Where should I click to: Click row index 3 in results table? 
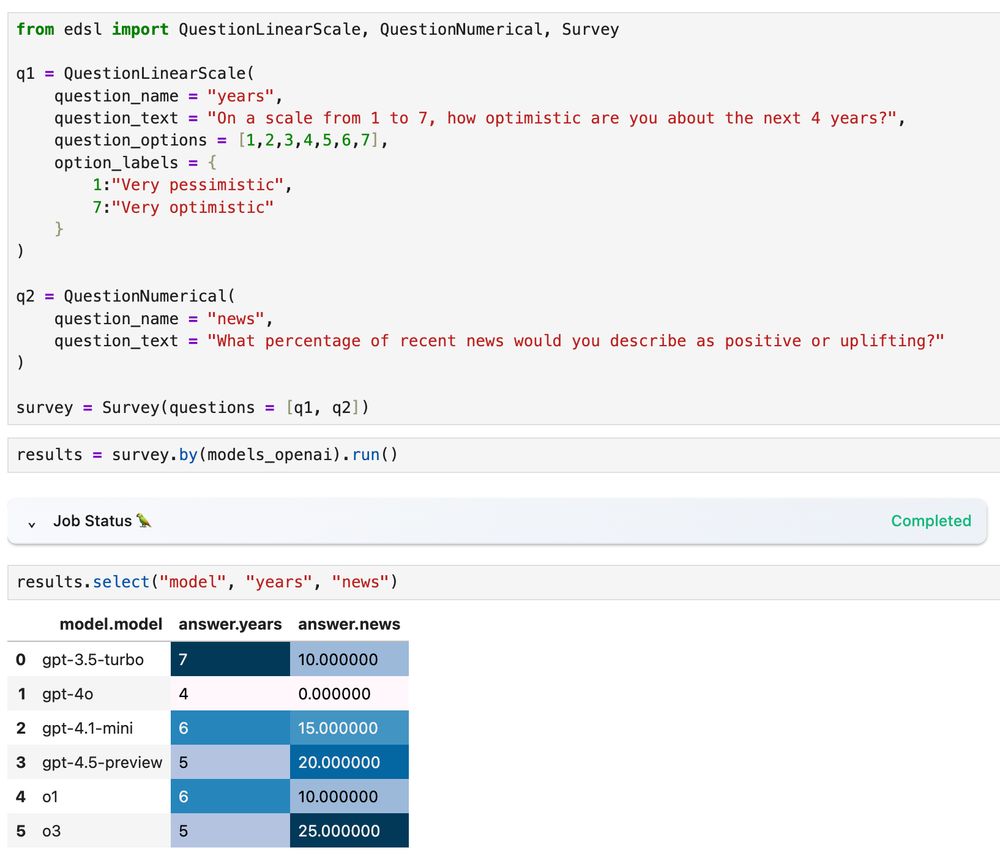pos(21,762)
